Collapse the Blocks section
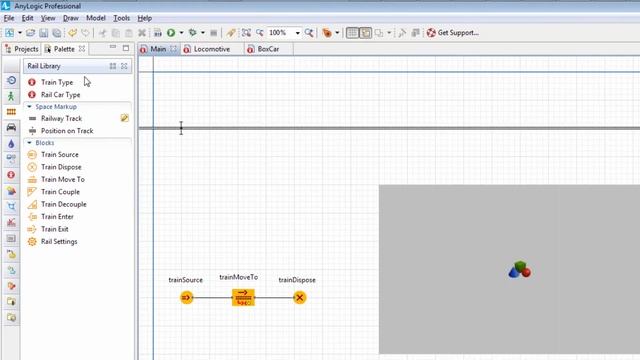The image size is (640, 360). [29, 143]
